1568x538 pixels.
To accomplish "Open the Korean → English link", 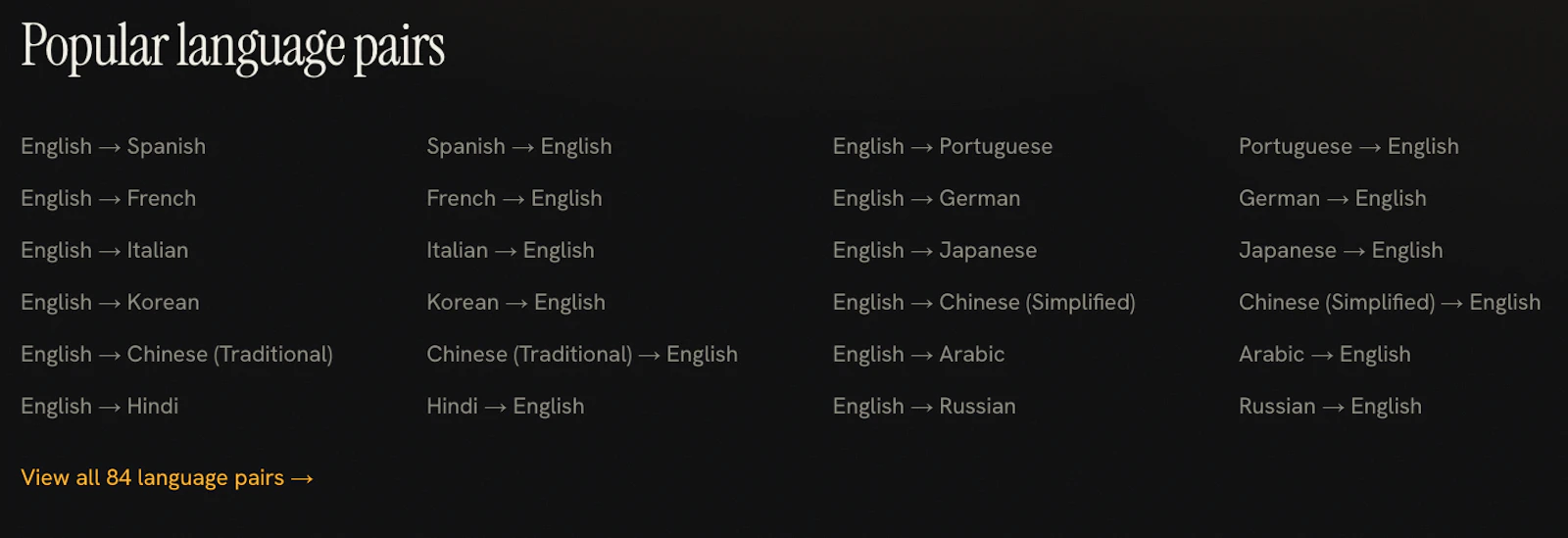I will click(x=516, y=302).
